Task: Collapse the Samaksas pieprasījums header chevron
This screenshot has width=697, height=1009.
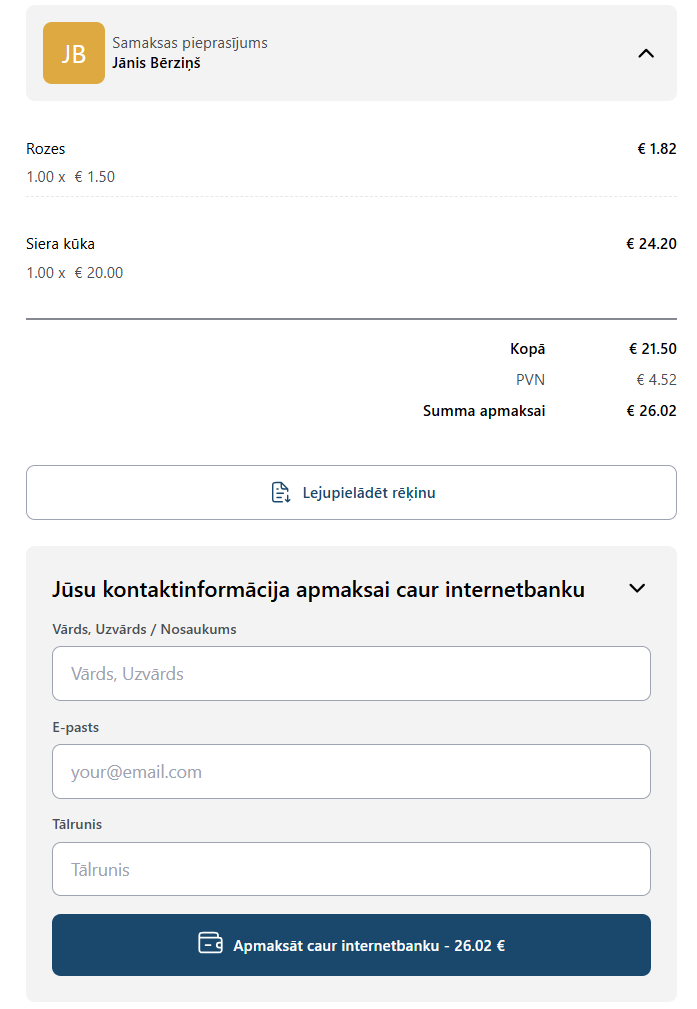Action: click(646, 53)
